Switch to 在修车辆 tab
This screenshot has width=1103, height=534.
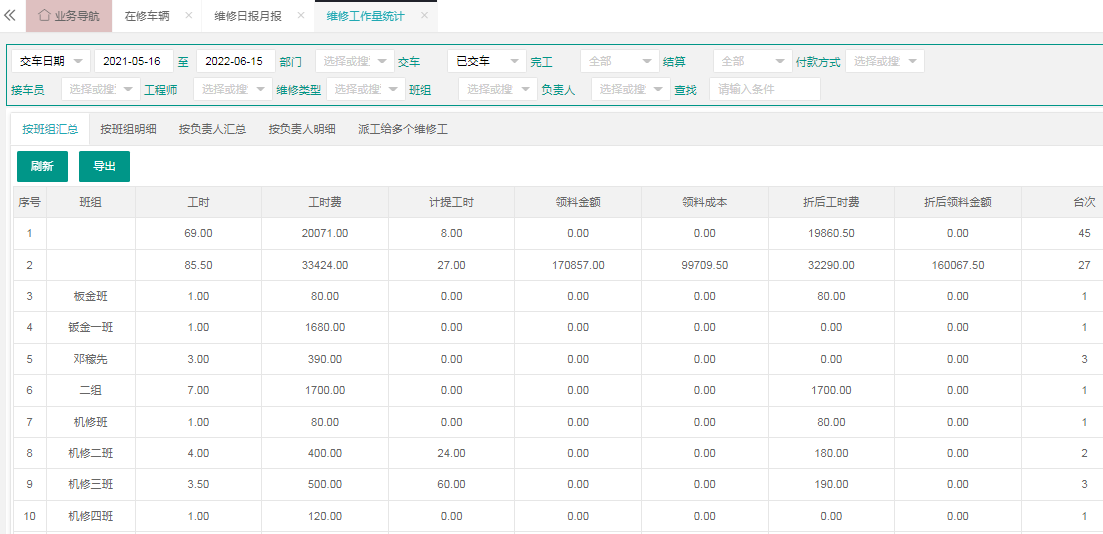pos(147,16)
